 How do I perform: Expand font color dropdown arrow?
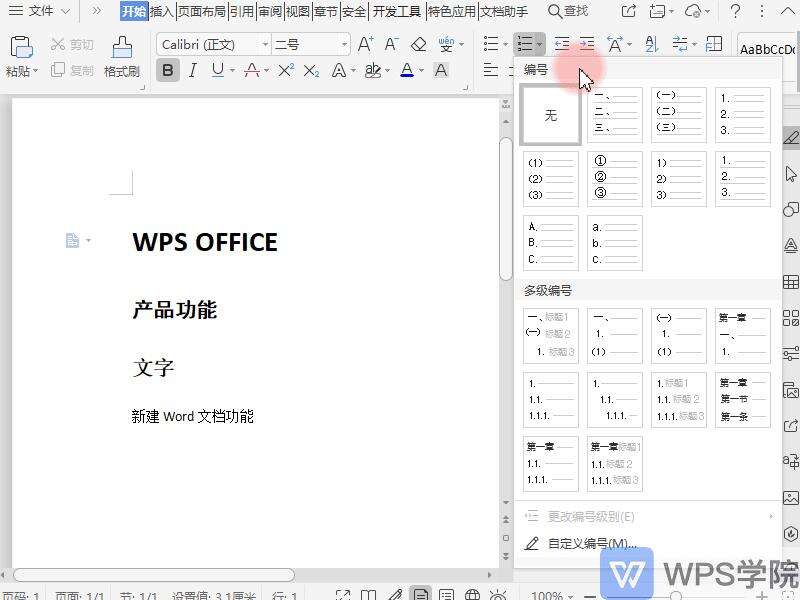coord(421,70)
